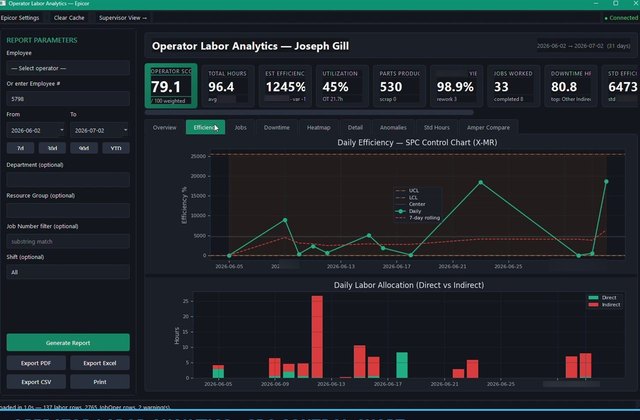Select the Utilization 45% card
640x420 pixels.
[342, 86]
